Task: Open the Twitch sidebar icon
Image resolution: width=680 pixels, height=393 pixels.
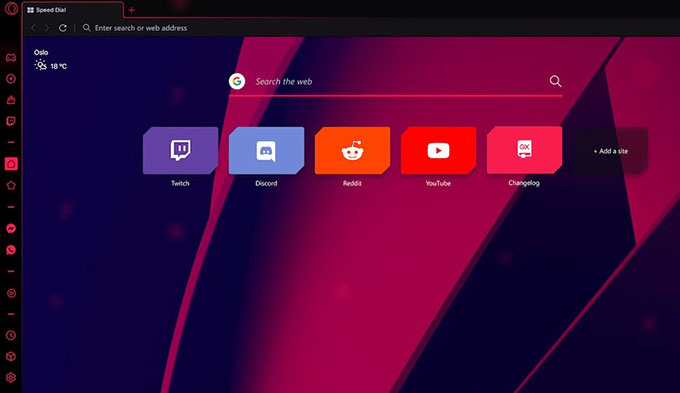Action: [x=11, y=121]
